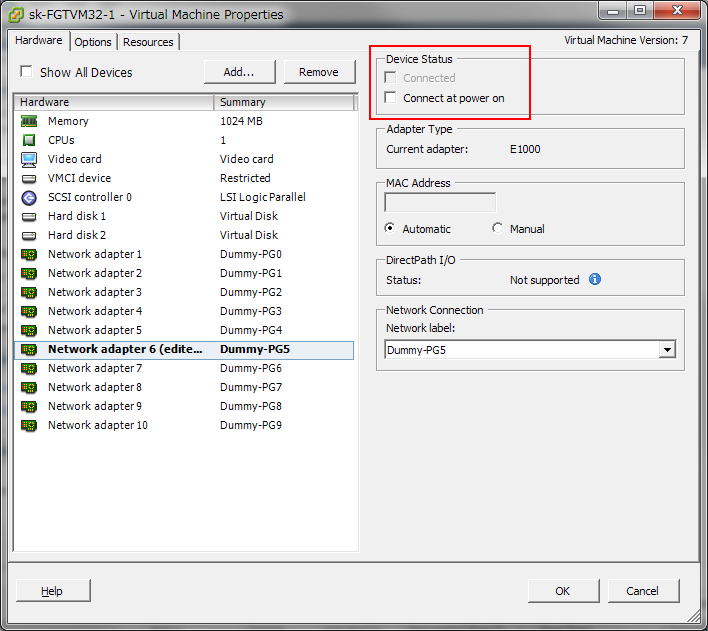Image resolution: width=708 pixels, height=631 pixels.
Task: Click the Restricted summary cell
Action: coord(245,178)
